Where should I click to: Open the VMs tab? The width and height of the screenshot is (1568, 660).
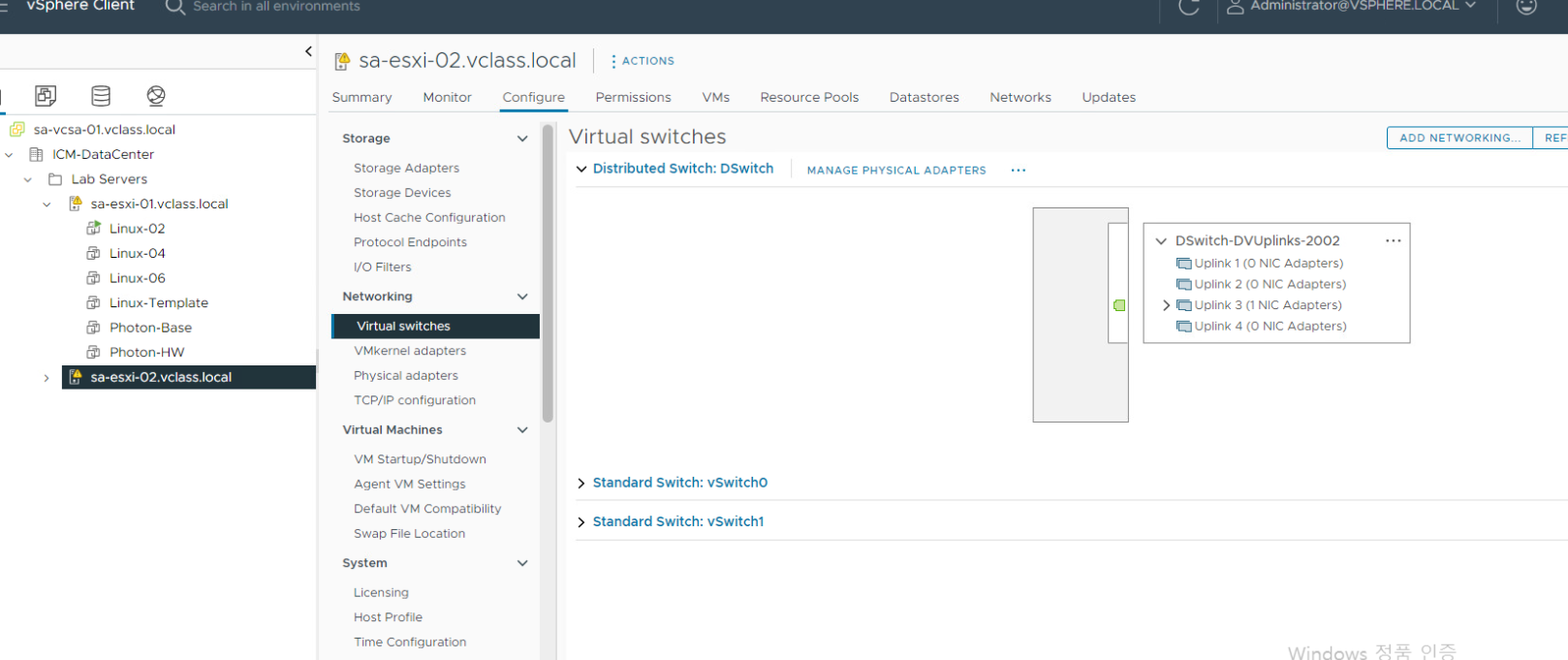point(716,97)
